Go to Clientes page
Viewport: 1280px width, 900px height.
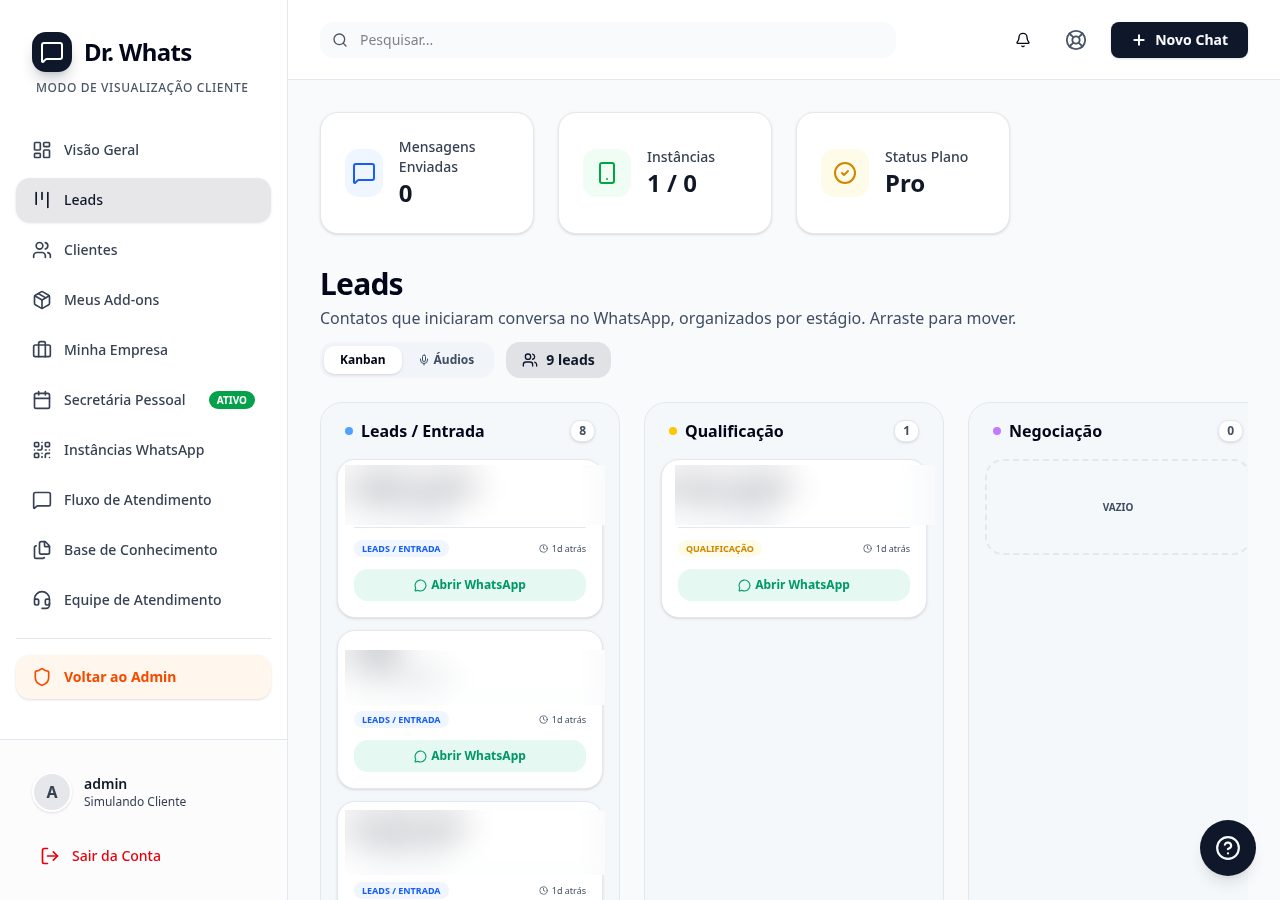[143, 250]
